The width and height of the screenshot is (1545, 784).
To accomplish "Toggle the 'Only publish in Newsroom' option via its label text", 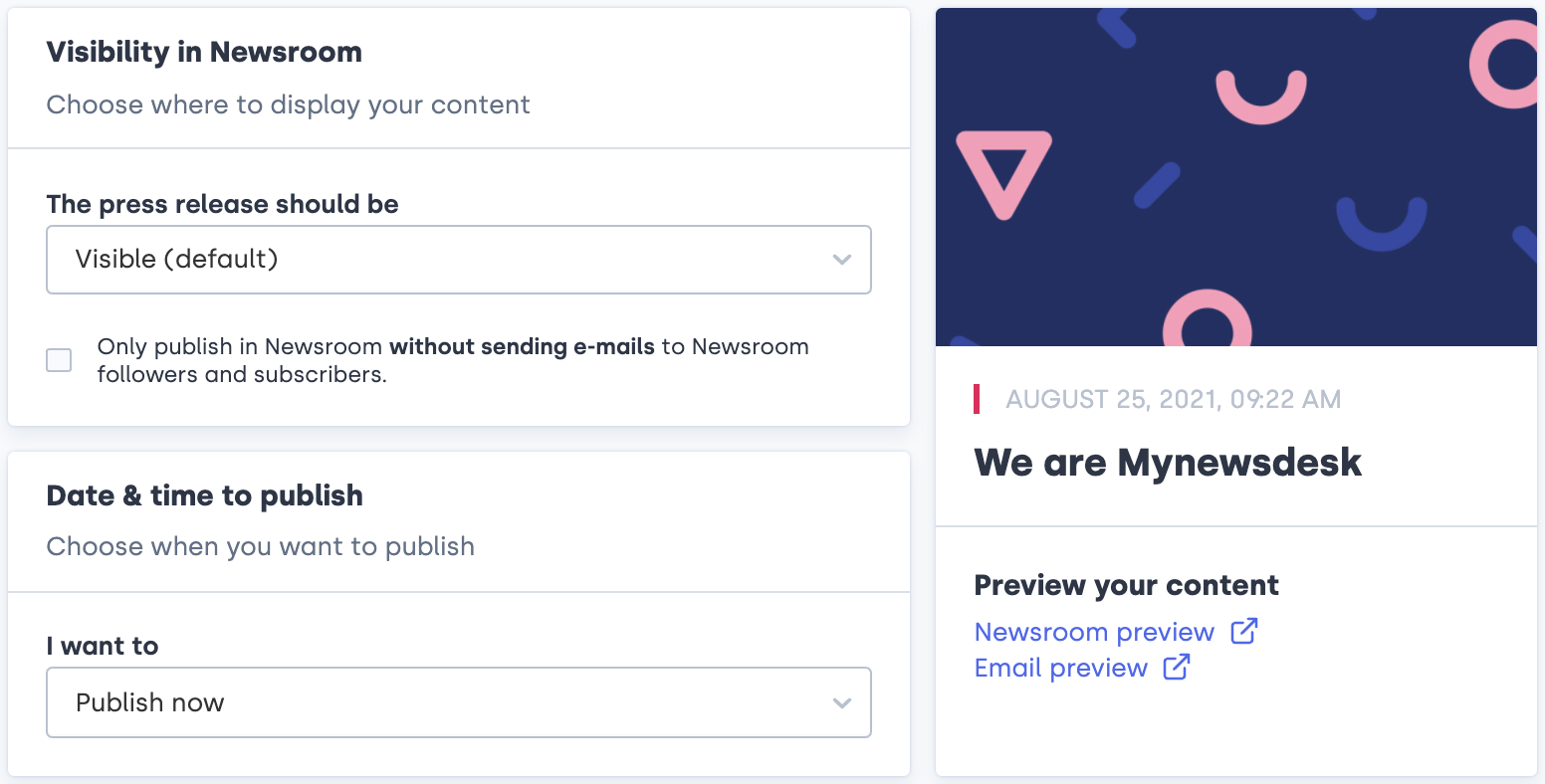I will click(x=453, y=360).
